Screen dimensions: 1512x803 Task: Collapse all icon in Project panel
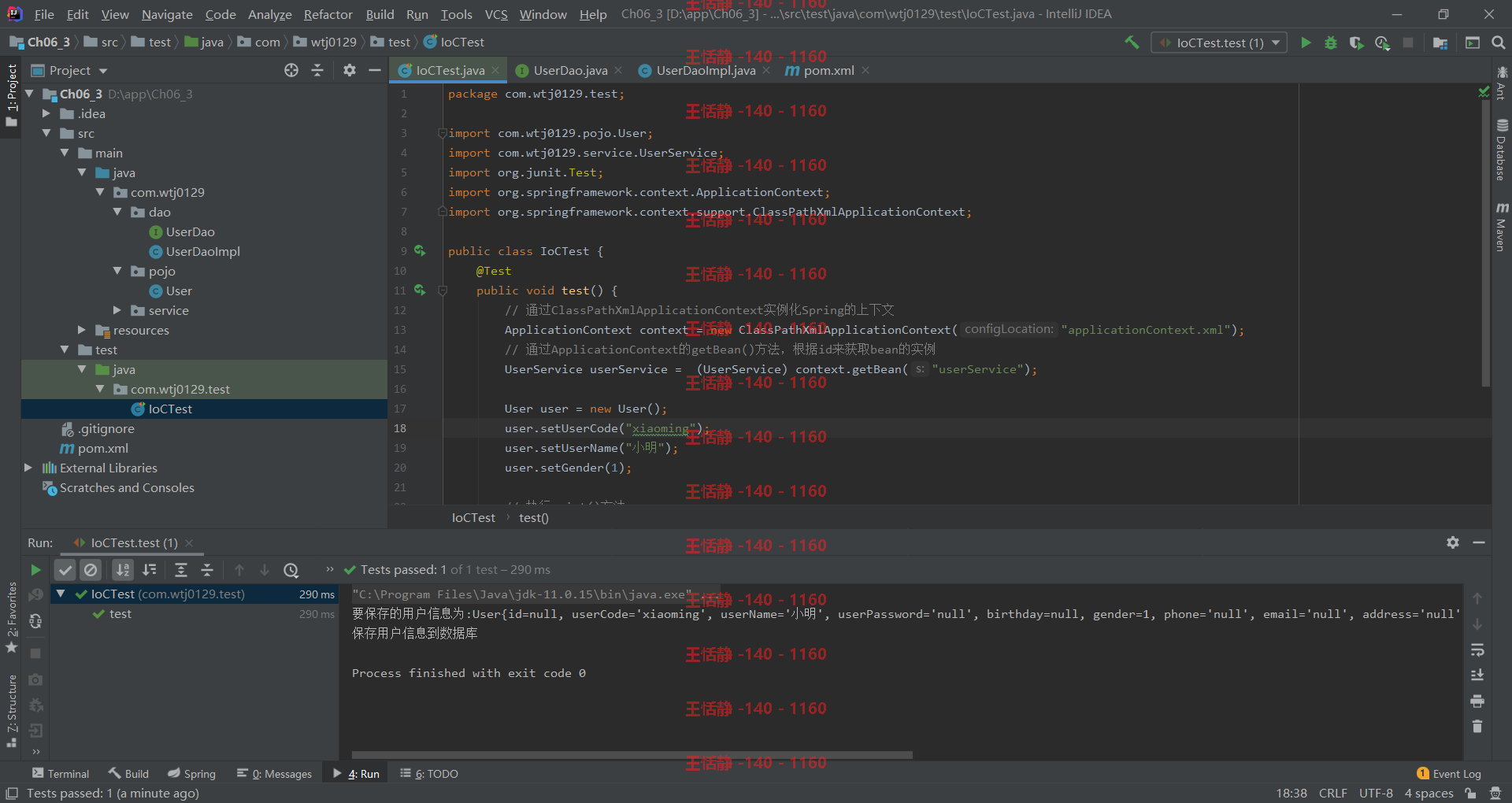317,70
